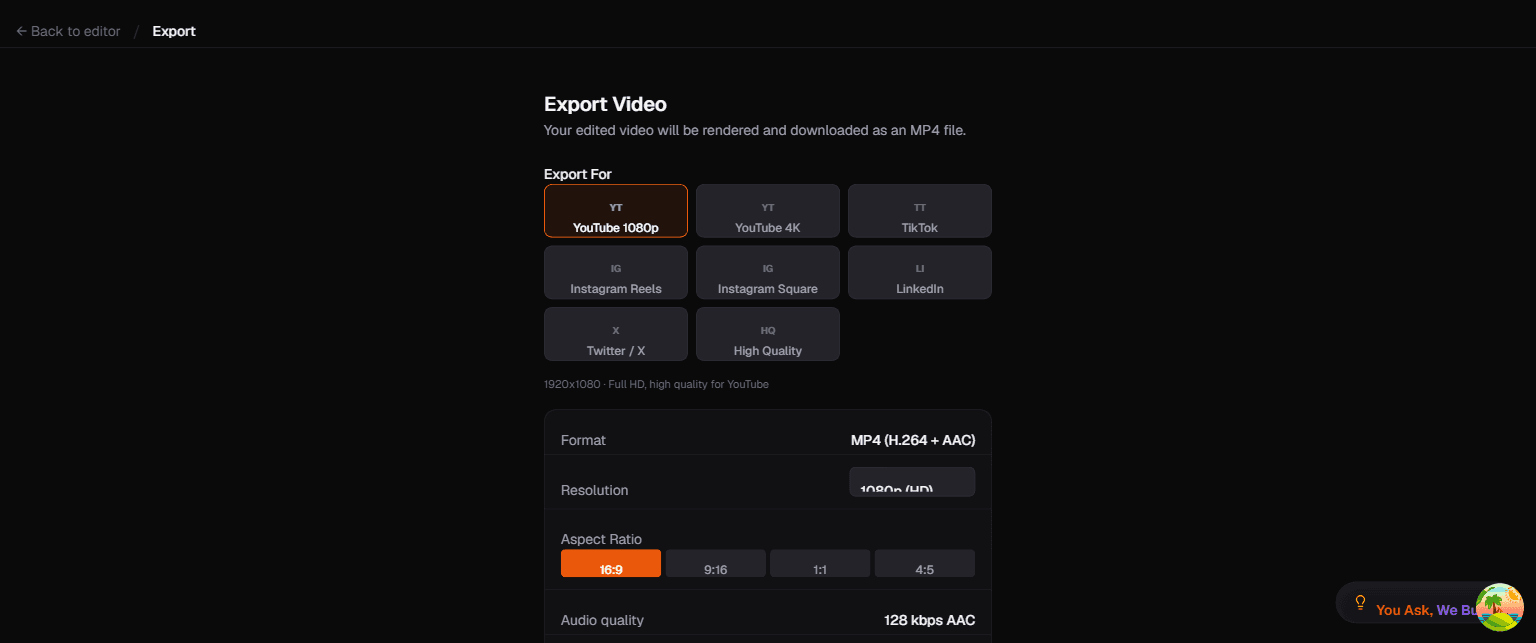Select the YouTube 1080p export preset
Screen dimensions: 1536x643
point(615,211)
